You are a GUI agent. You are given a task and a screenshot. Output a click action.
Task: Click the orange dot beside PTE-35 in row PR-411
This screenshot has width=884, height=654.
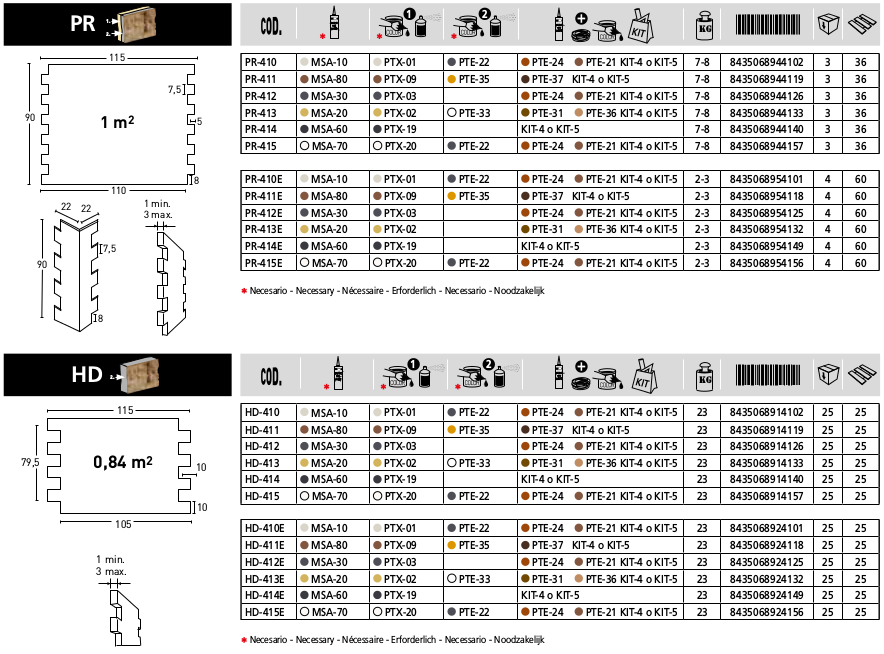tap(452, 79)
